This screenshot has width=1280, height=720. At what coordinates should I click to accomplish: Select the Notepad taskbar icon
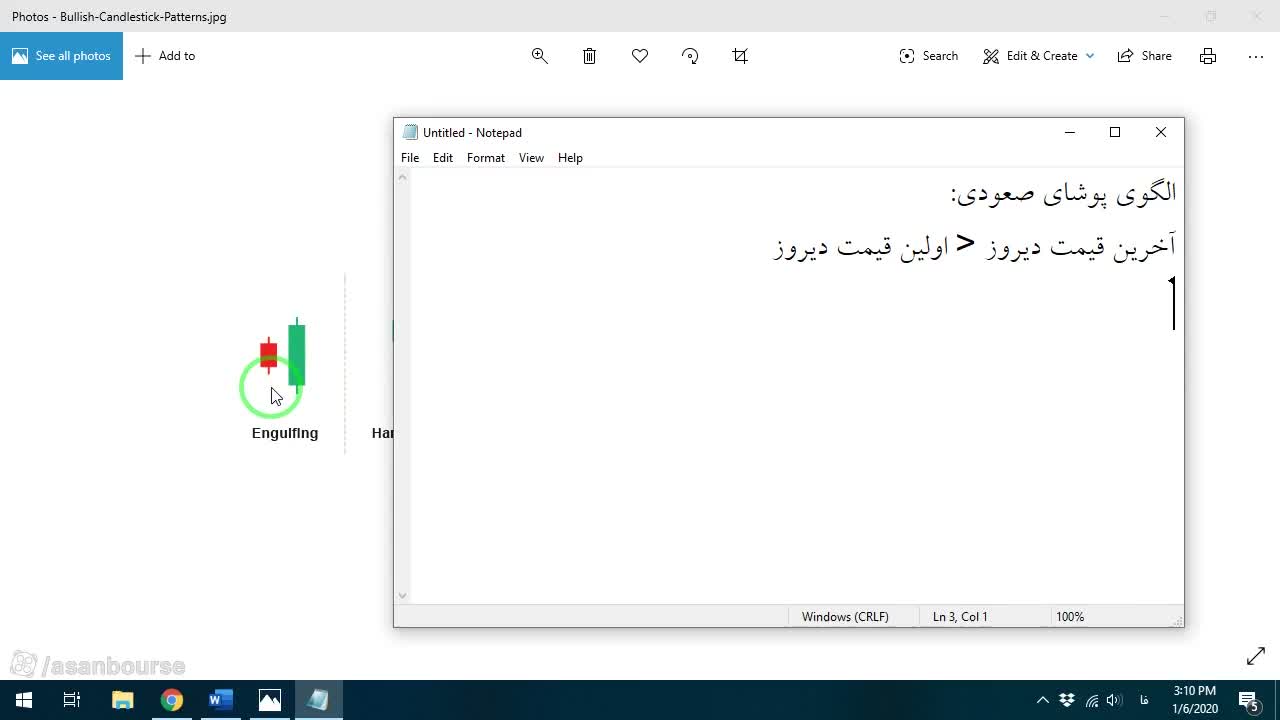[319, 700]
